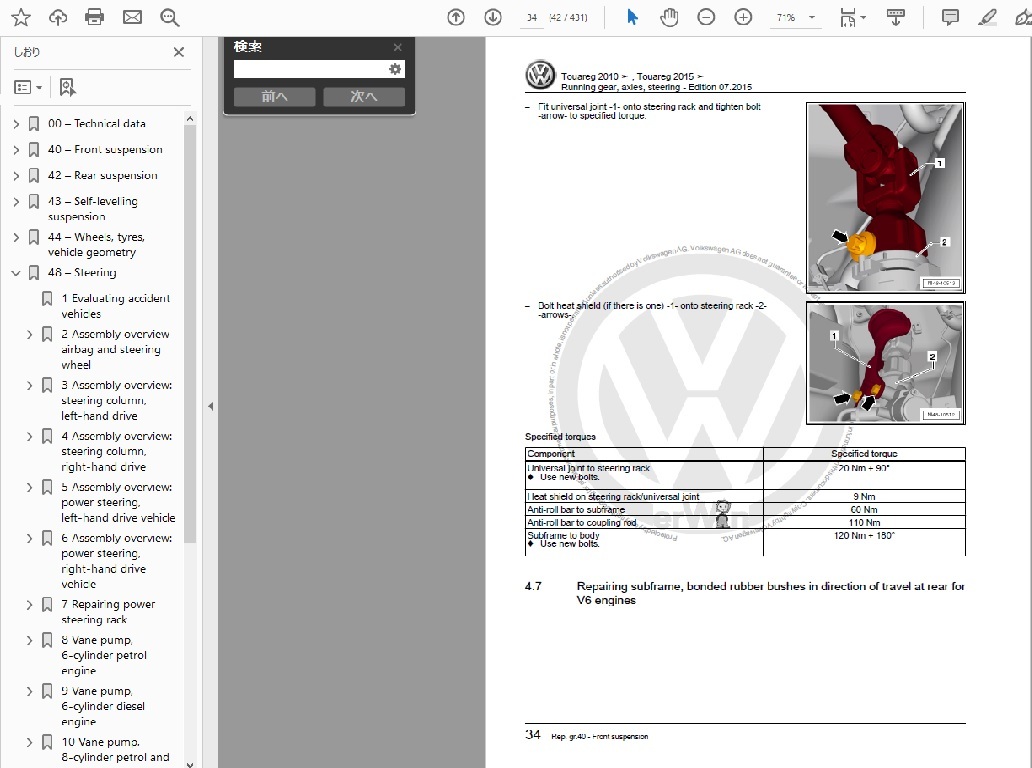Click the 'Specified torque' table header cell
This screenshot has width=1032, height=768.
pos(864,453)
